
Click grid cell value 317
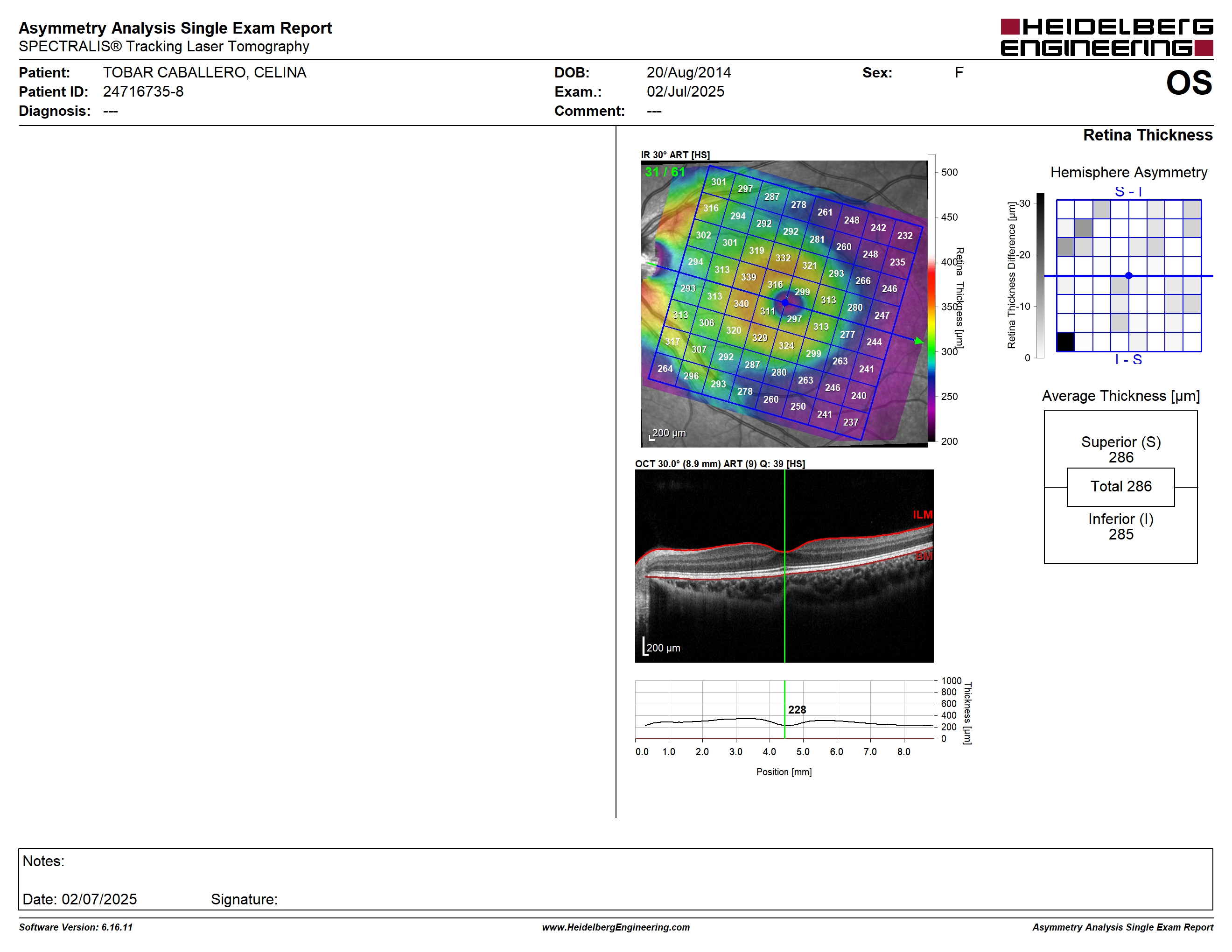672,341
